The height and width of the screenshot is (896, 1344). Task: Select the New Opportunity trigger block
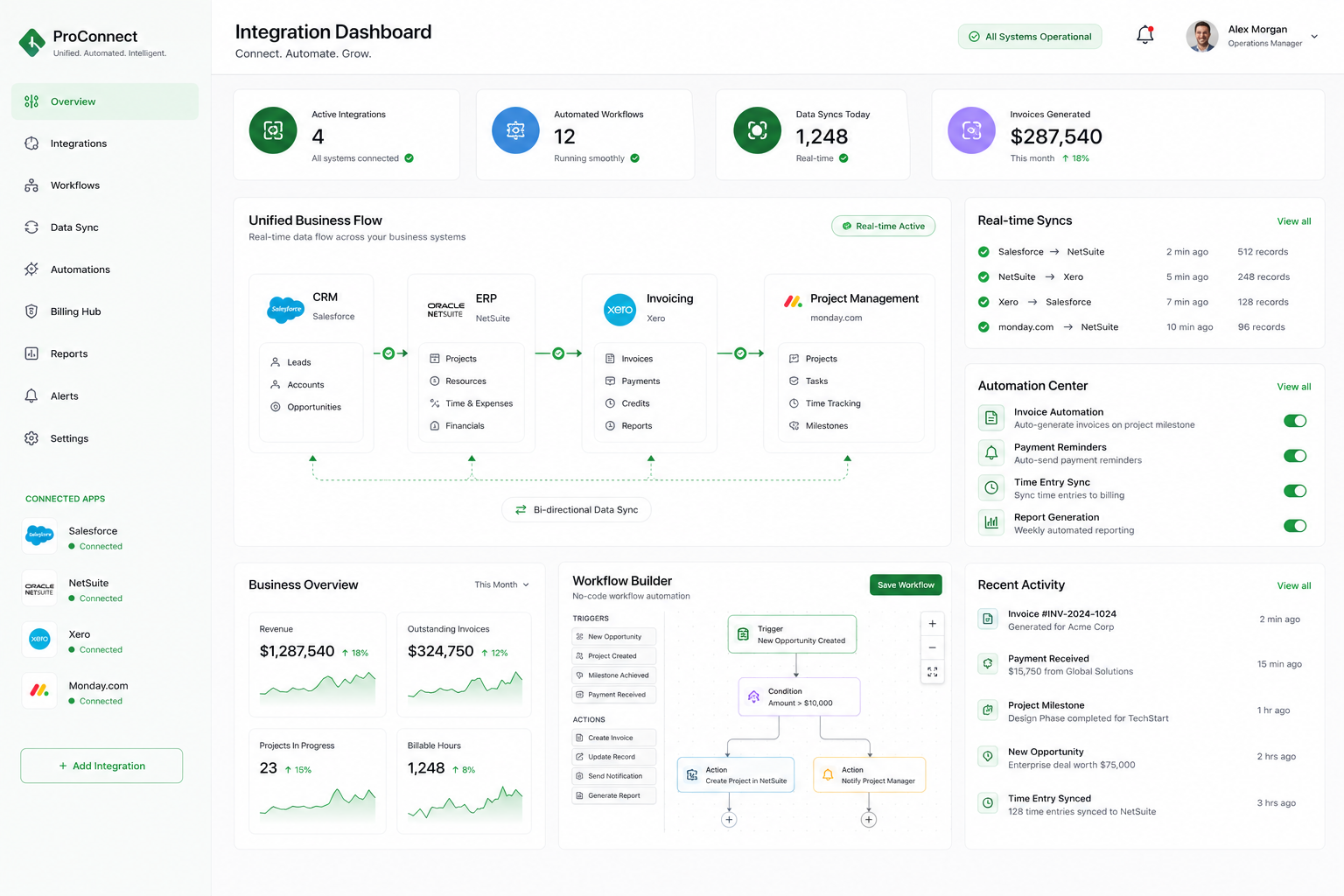pyautogui.click(x=613, y=637)
